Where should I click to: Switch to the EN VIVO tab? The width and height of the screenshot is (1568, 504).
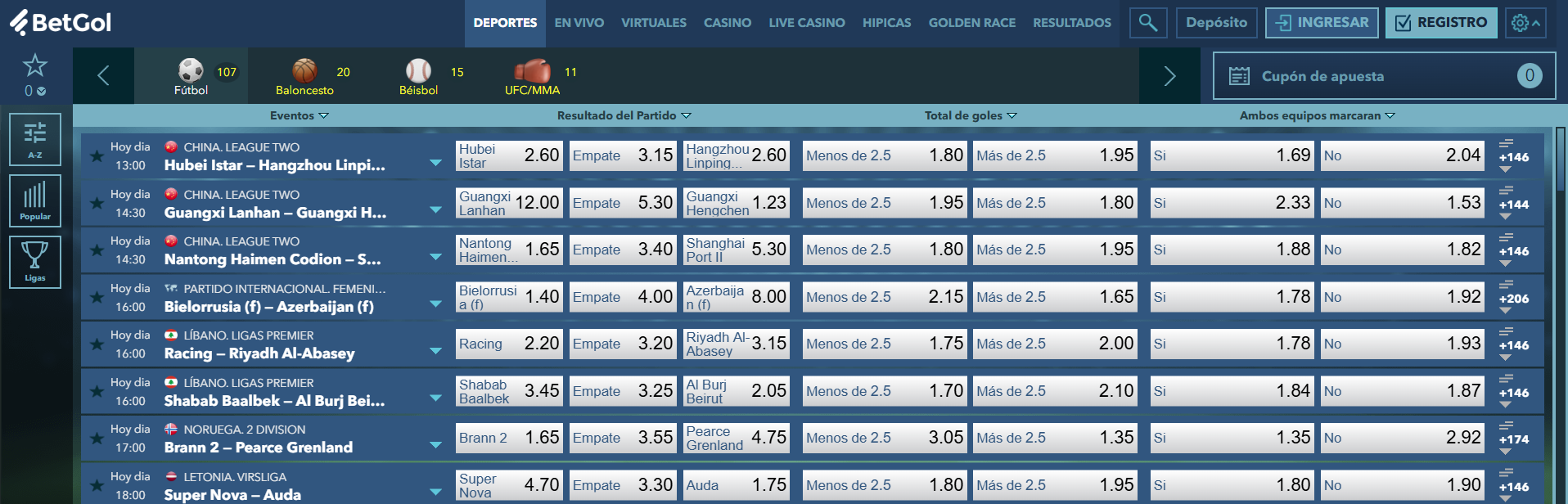(579, 23)
